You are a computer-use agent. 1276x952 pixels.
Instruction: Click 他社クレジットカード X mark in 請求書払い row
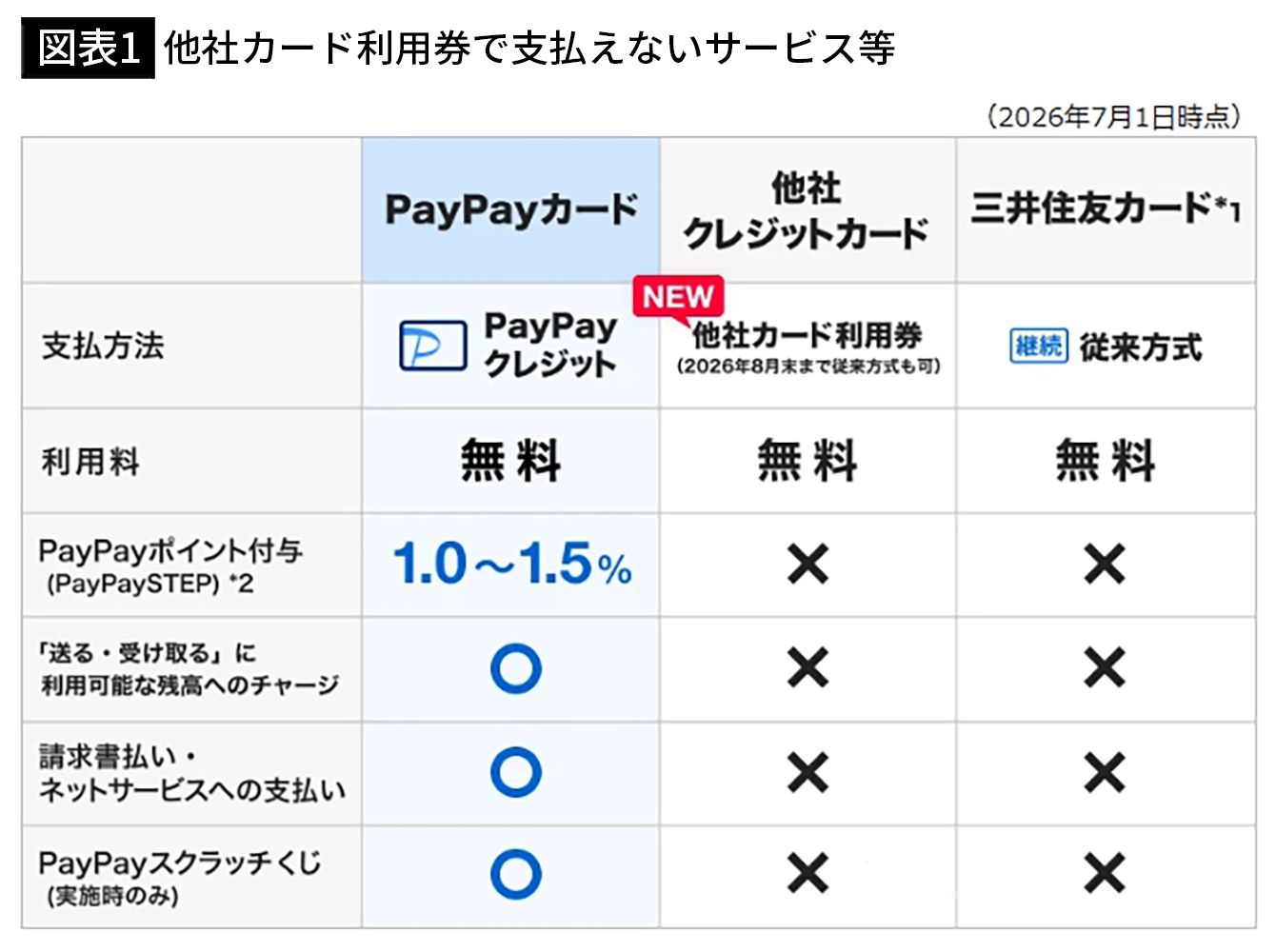(x=807, y=772)
